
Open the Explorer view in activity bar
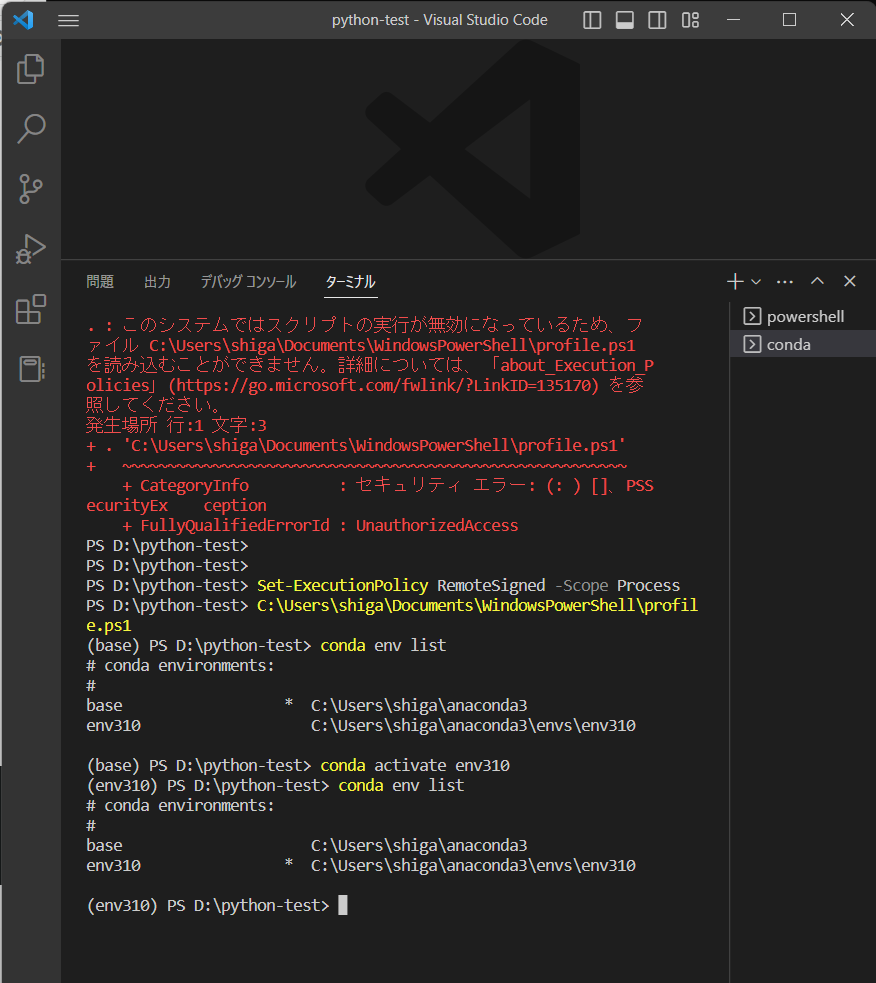click(x=30, y=68)
